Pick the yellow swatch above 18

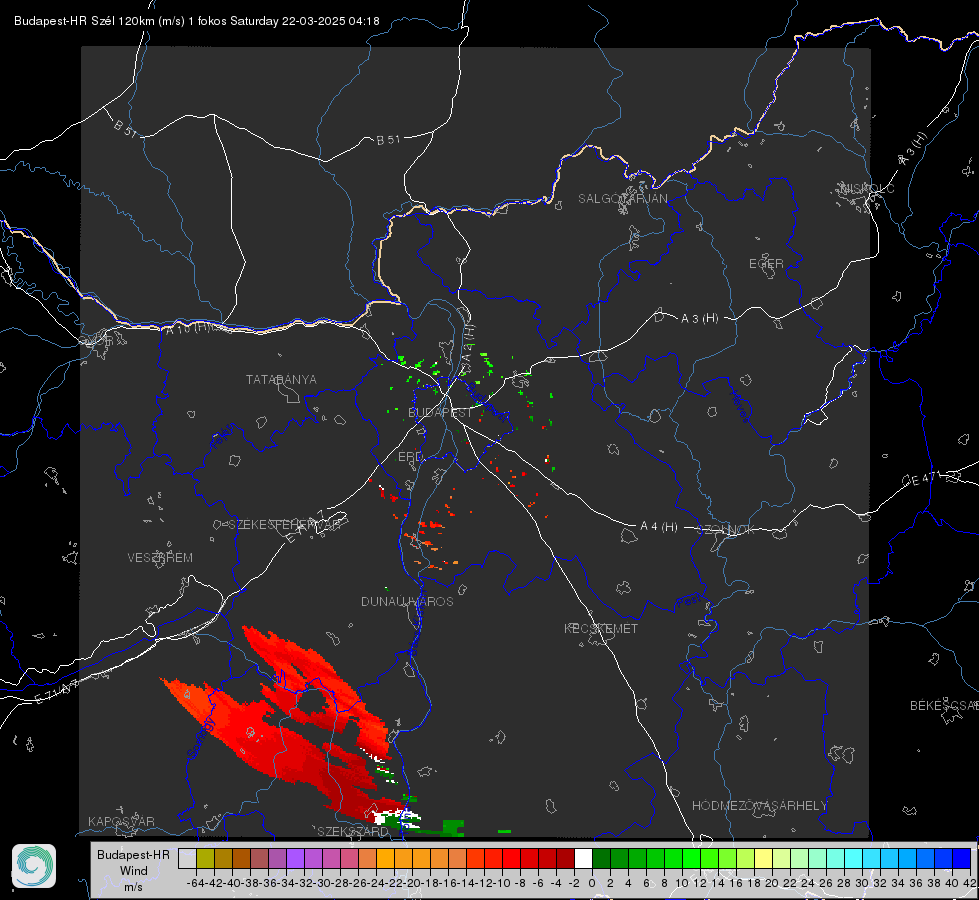764,858
